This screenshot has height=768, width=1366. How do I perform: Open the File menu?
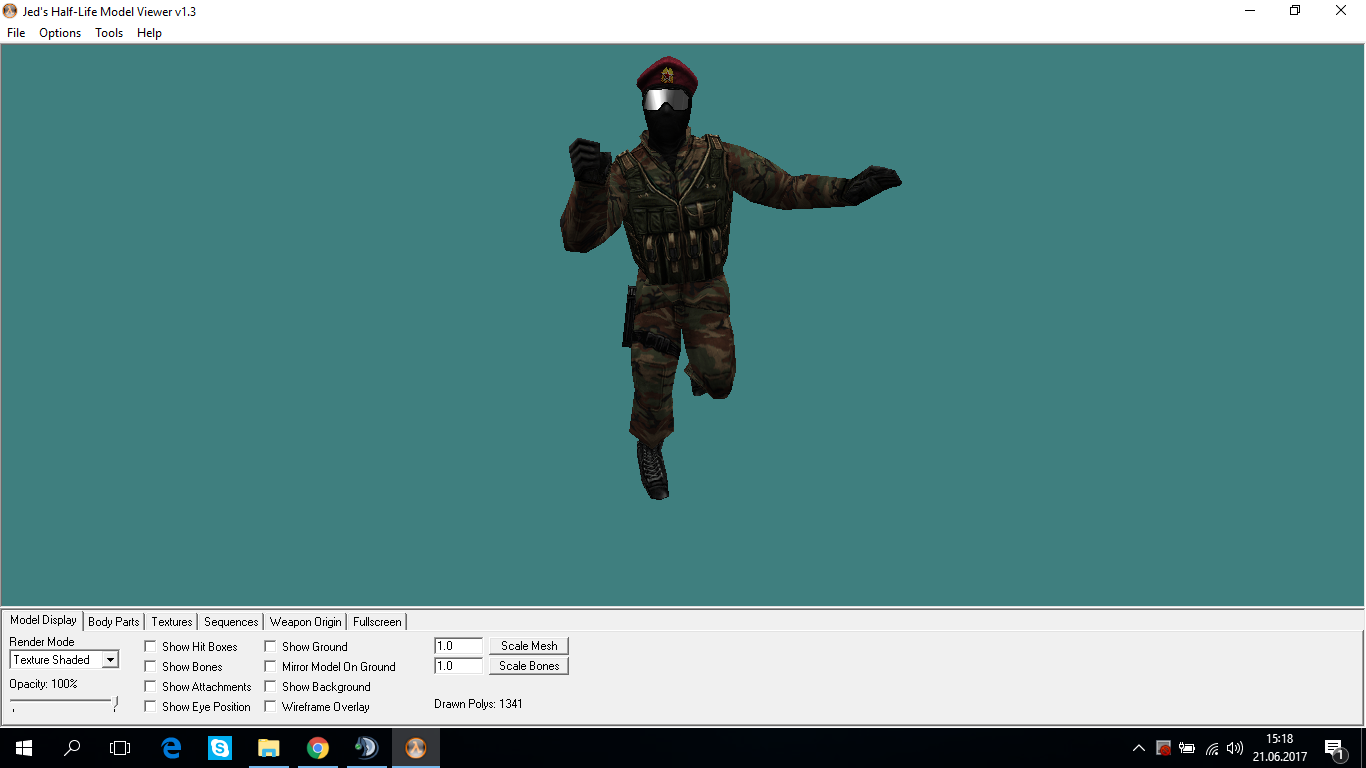pos(16,33)
